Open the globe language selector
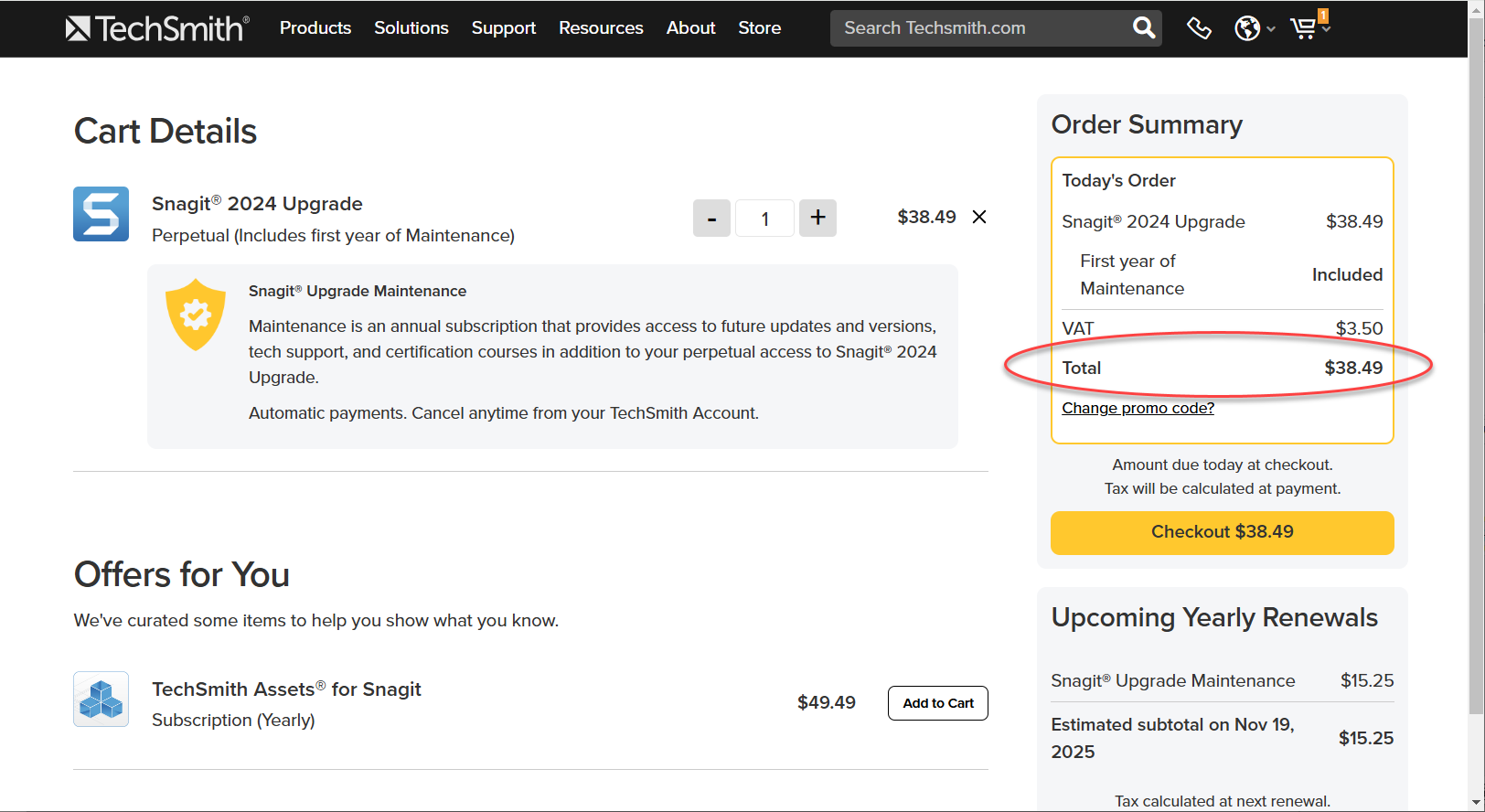Screen dimensions: 1485x812 [1247, 28]
